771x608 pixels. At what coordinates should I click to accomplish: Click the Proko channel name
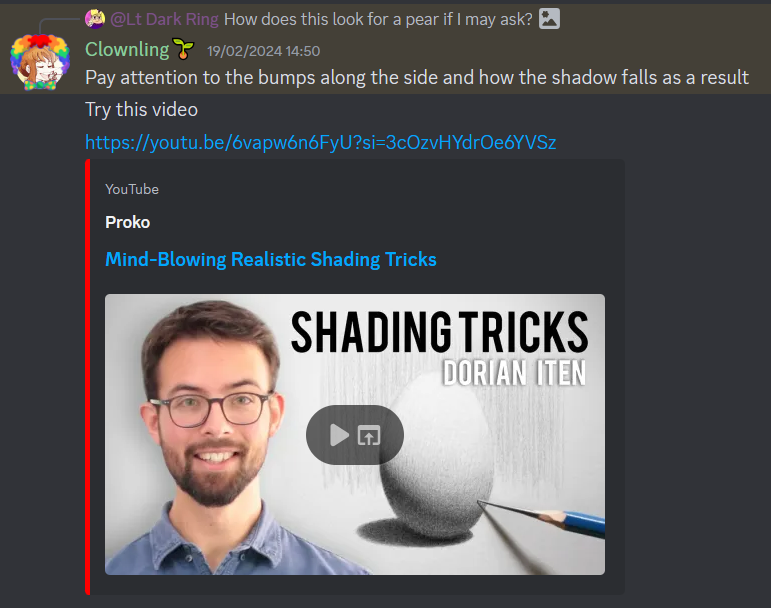(127, 222)
